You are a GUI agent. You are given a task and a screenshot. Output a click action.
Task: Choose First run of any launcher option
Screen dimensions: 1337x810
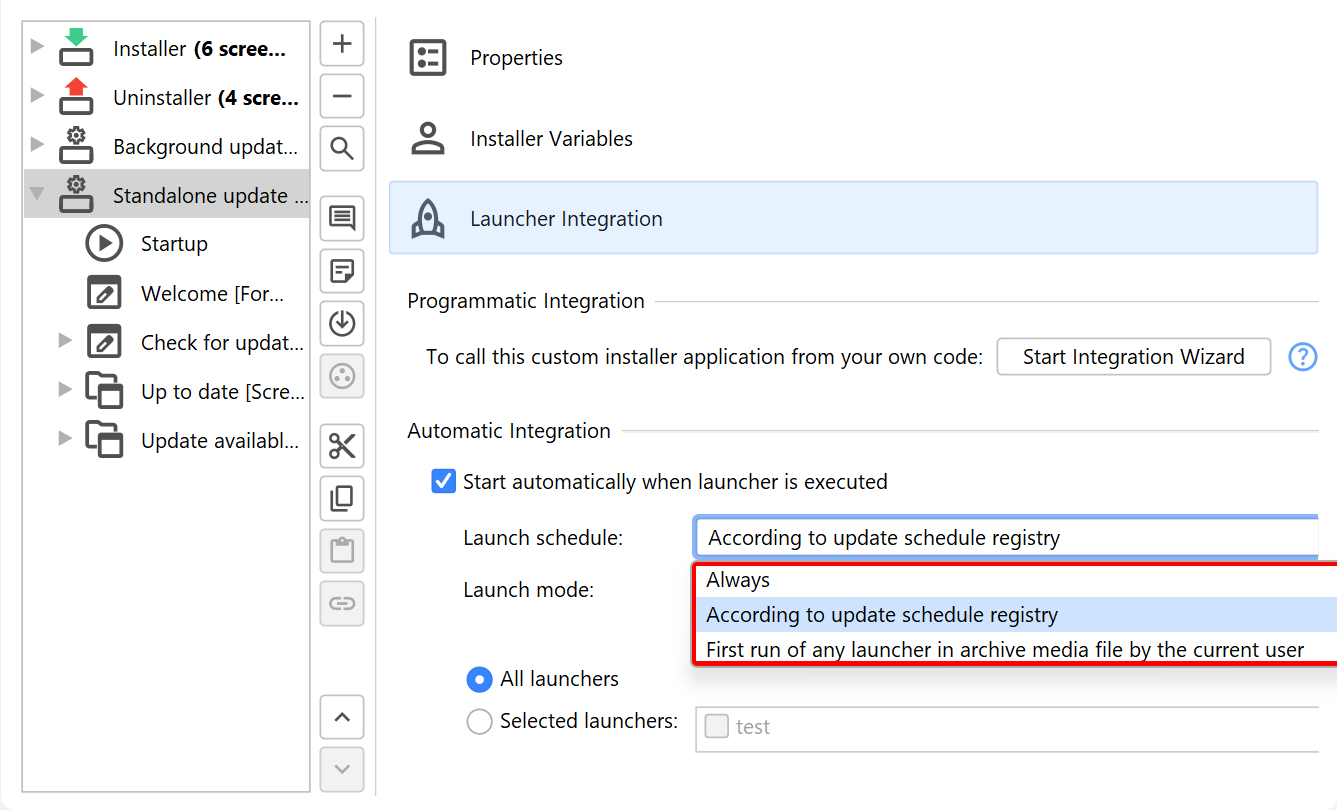(x=1004, y=650)
